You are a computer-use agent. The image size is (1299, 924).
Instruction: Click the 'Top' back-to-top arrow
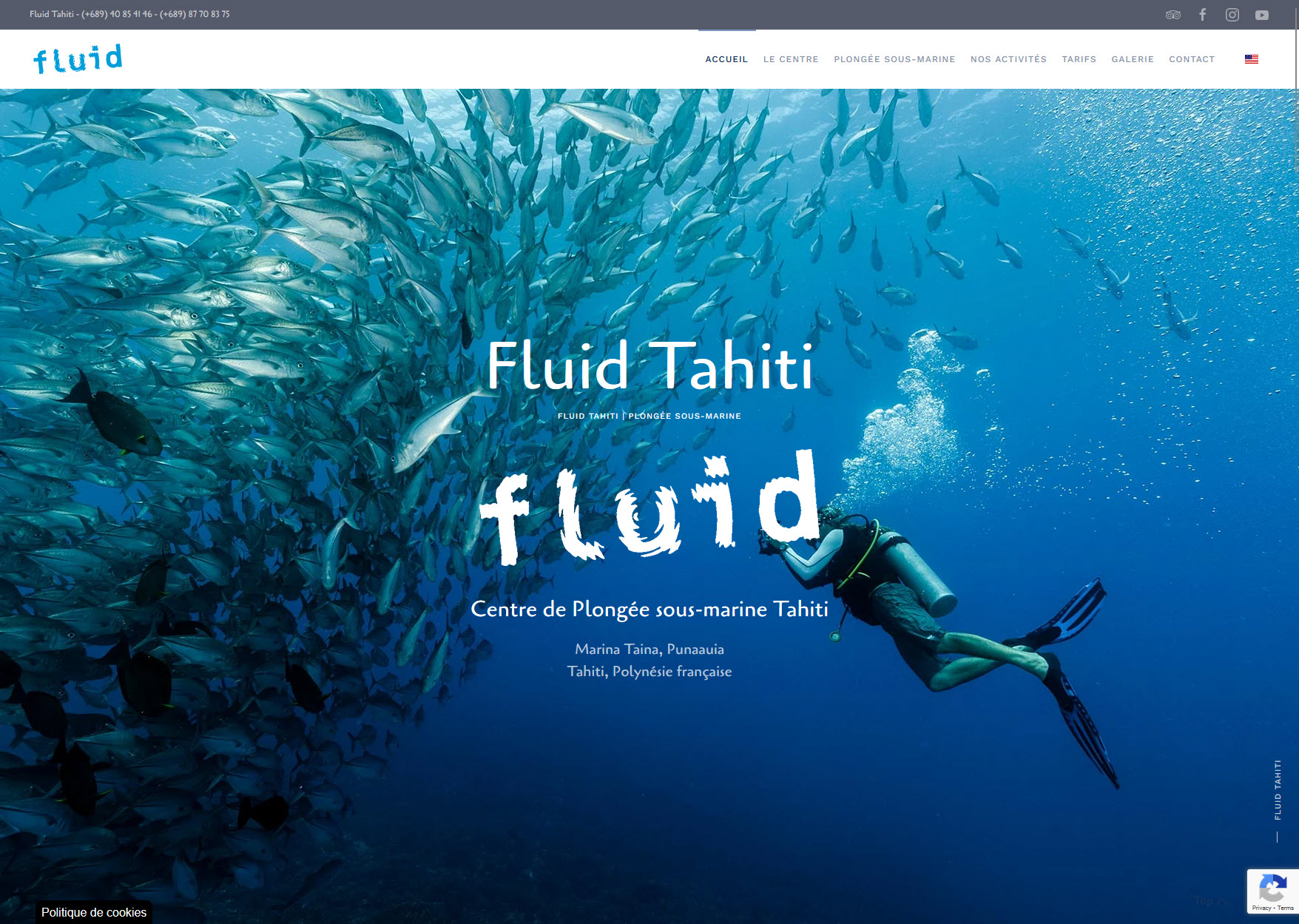click(1209, 901)
